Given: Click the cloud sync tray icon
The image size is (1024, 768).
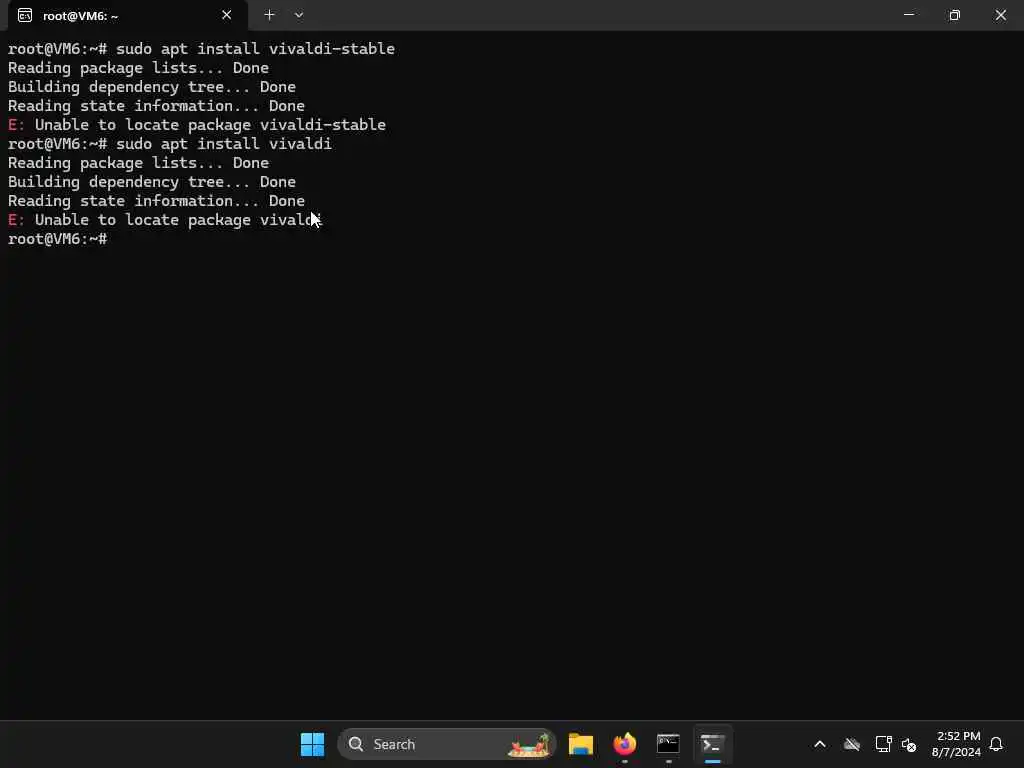Looking at the screenshot, I should pos(852,744).
